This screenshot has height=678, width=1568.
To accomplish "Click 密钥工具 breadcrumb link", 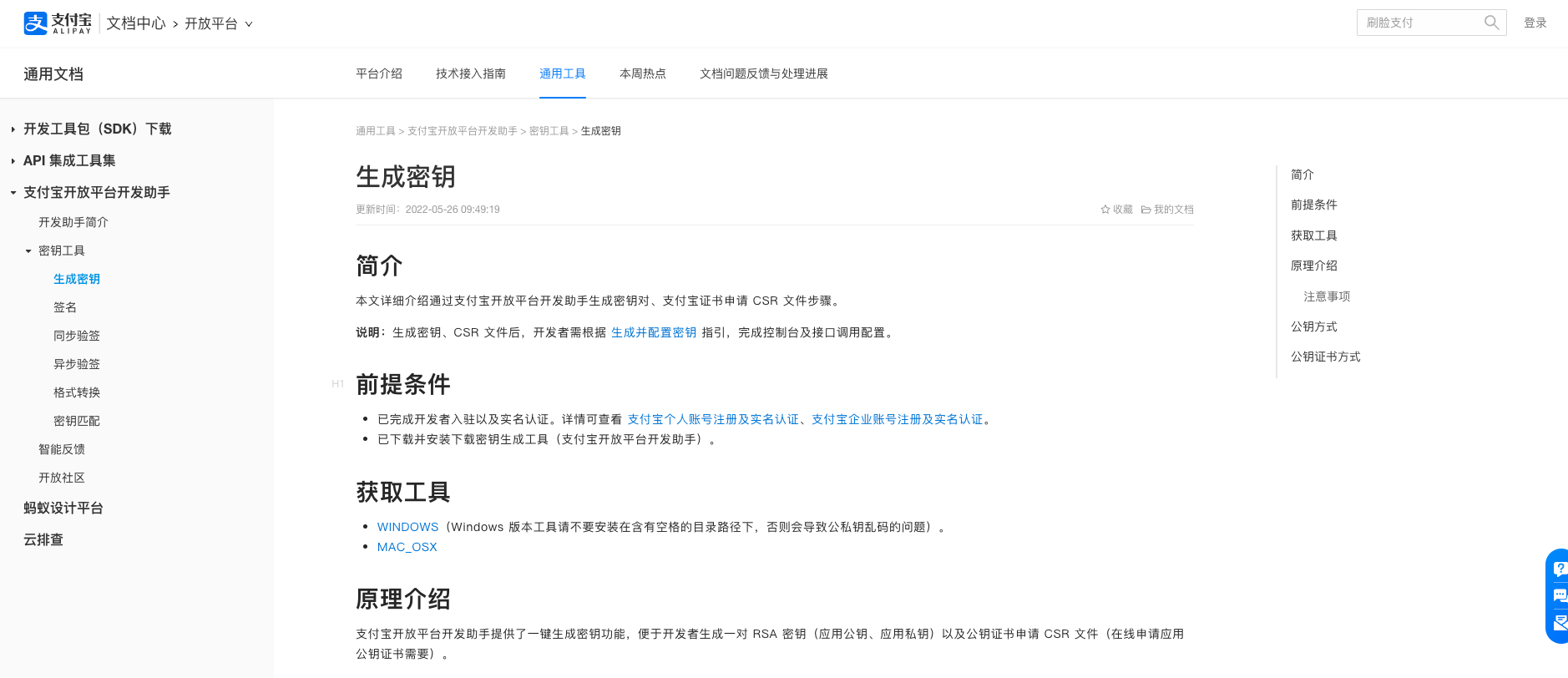I will [x=549, y=131].
